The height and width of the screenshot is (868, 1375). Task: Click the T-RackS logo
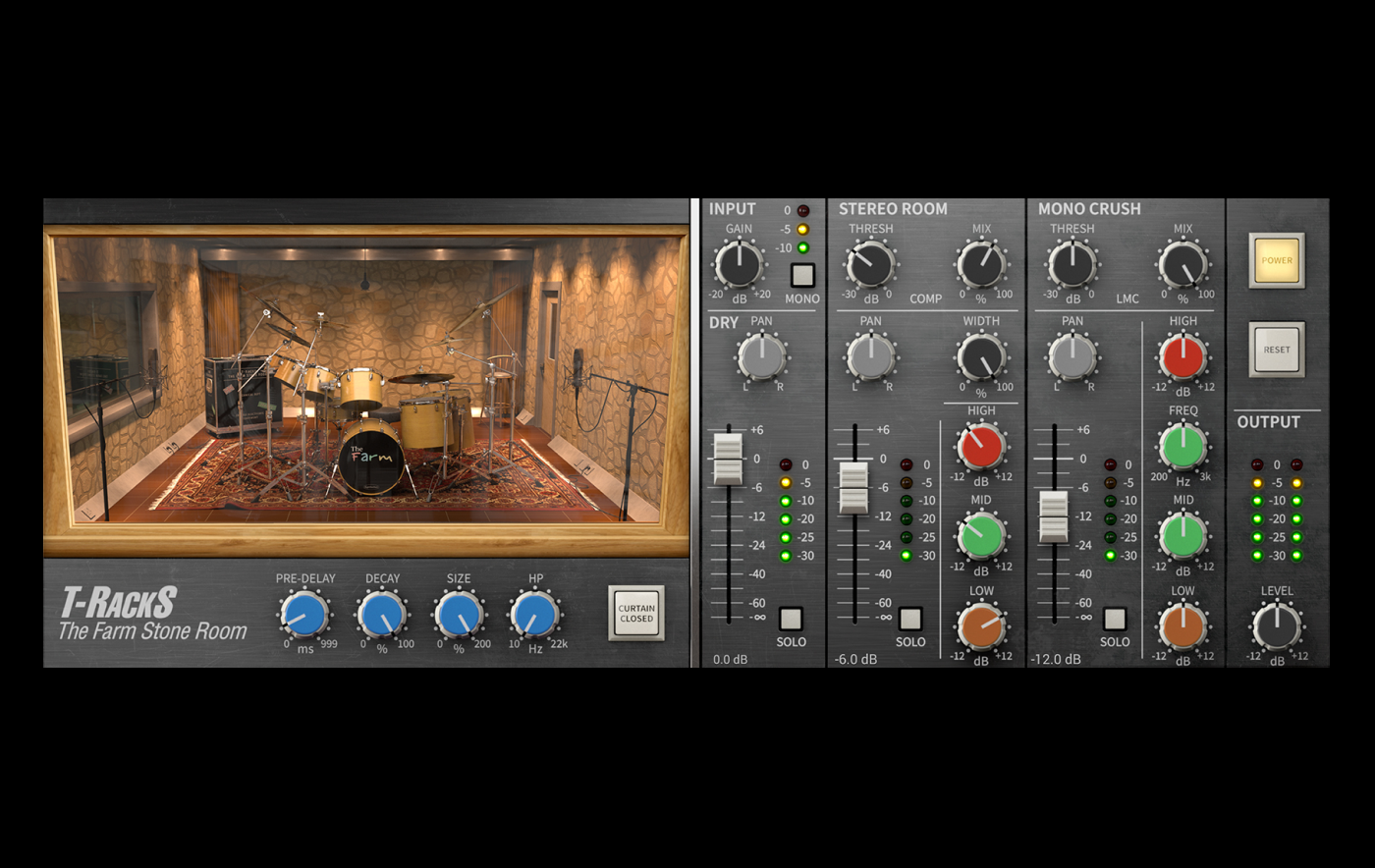coord(118,601)
